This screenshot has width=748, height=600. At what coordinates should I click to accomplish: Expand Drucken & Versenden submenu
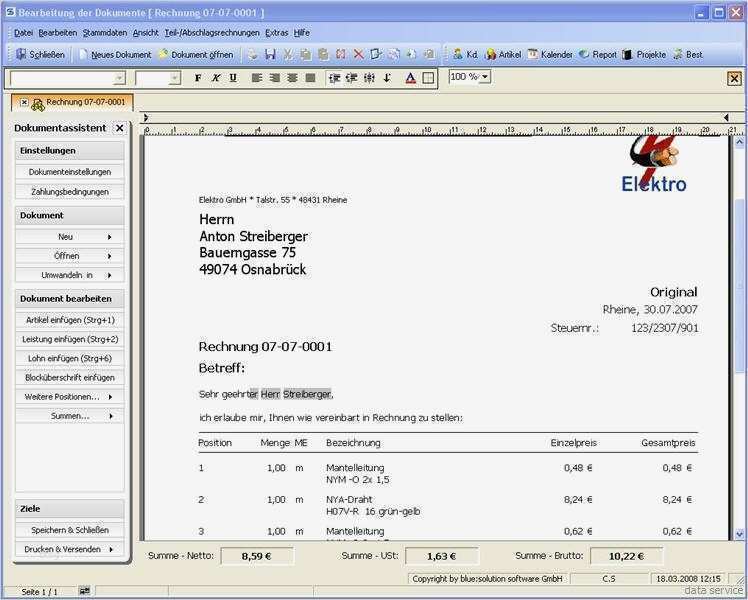click(x=70, y=549)
